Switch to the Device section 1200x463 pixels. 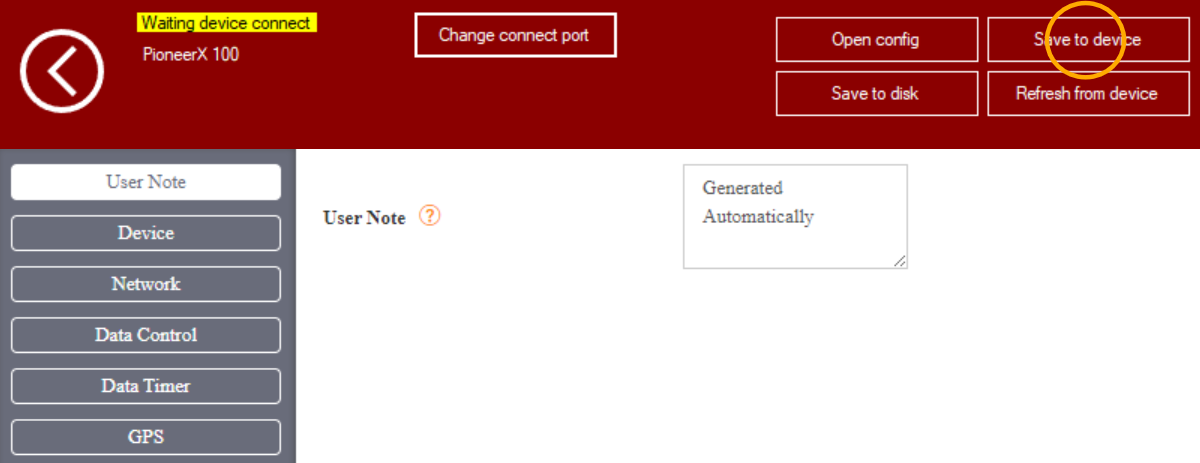click(x=146, y=233)
